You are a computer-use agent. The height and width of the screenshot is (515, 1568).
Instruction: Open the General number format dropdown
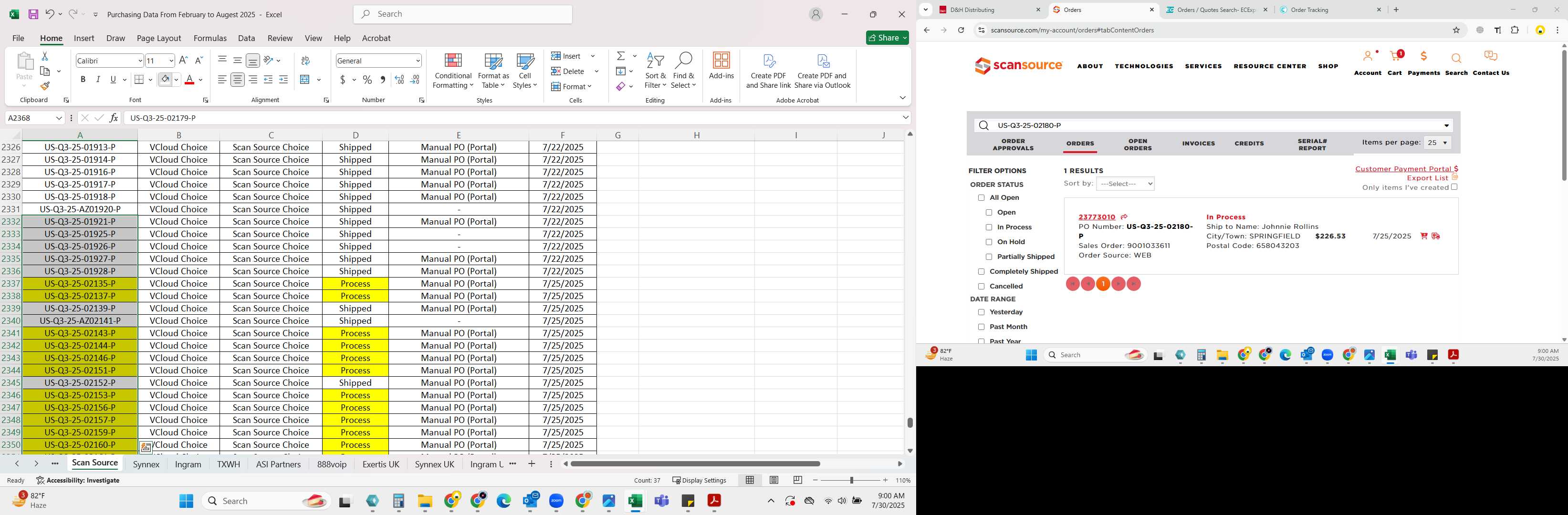418,61
